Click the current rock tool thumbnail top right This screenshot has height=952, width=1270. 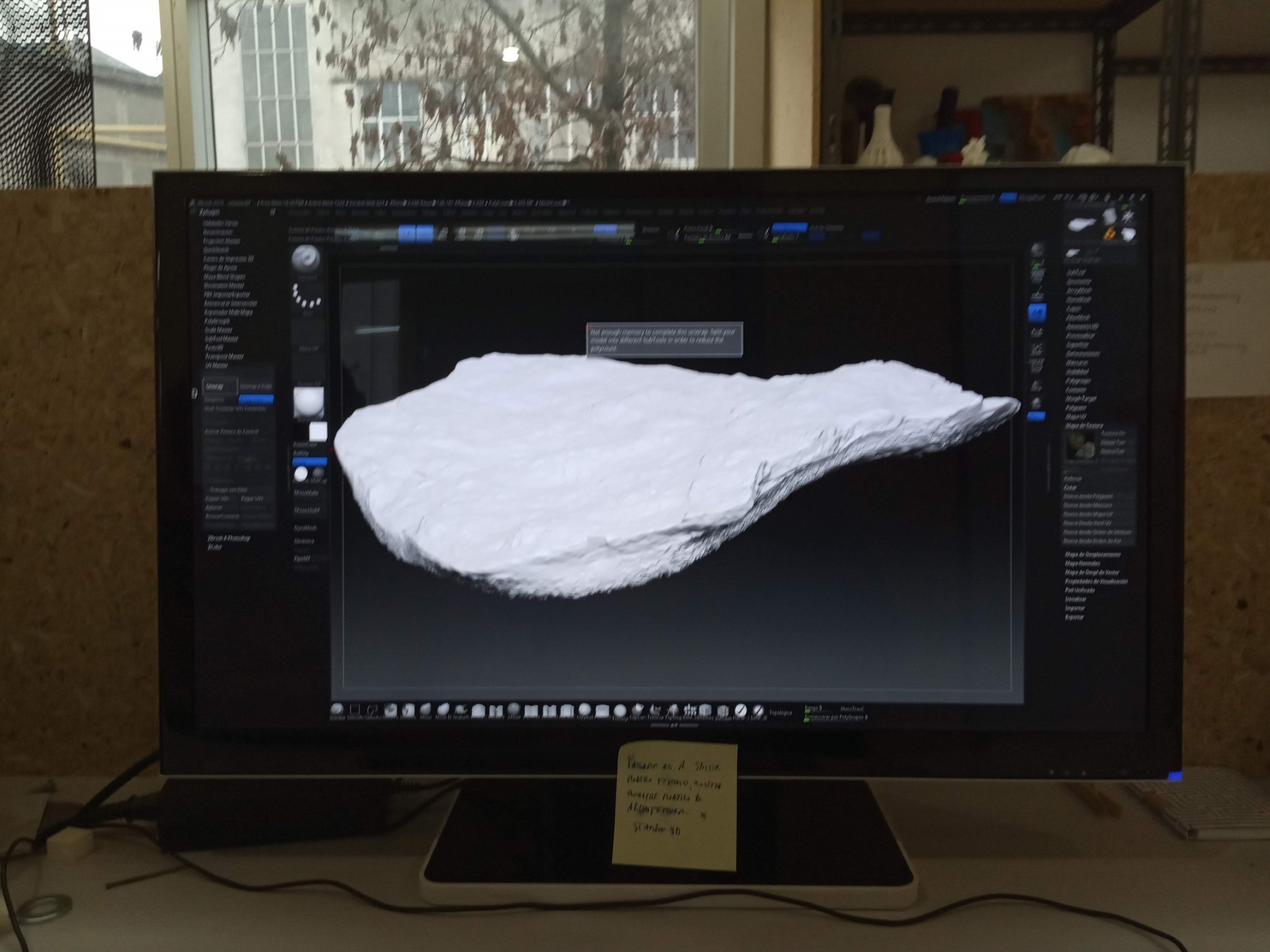click(x=1082, y=224)
